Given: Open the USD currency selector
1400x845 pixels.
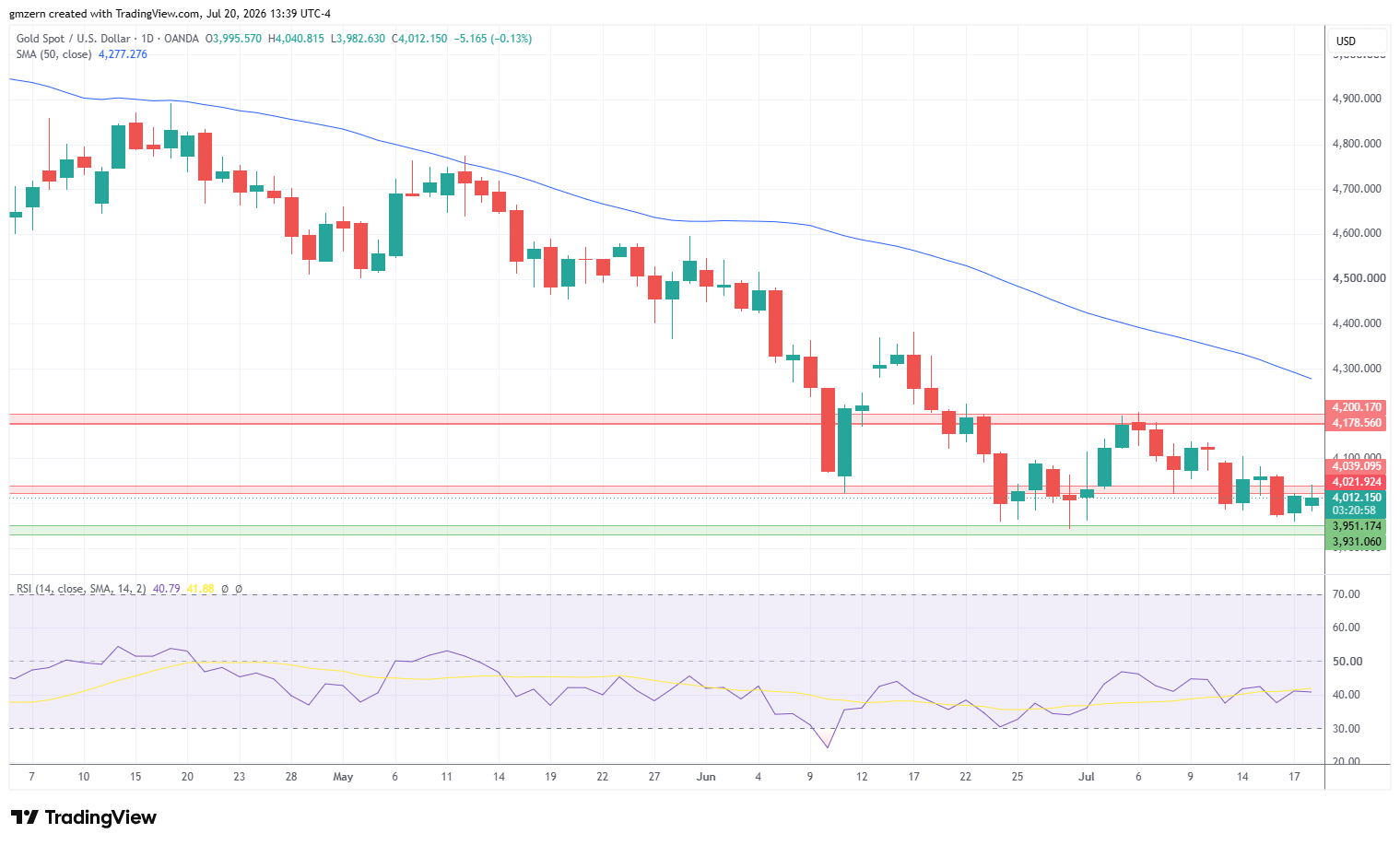Looking at the screenshot, I should coord(1357,41).
